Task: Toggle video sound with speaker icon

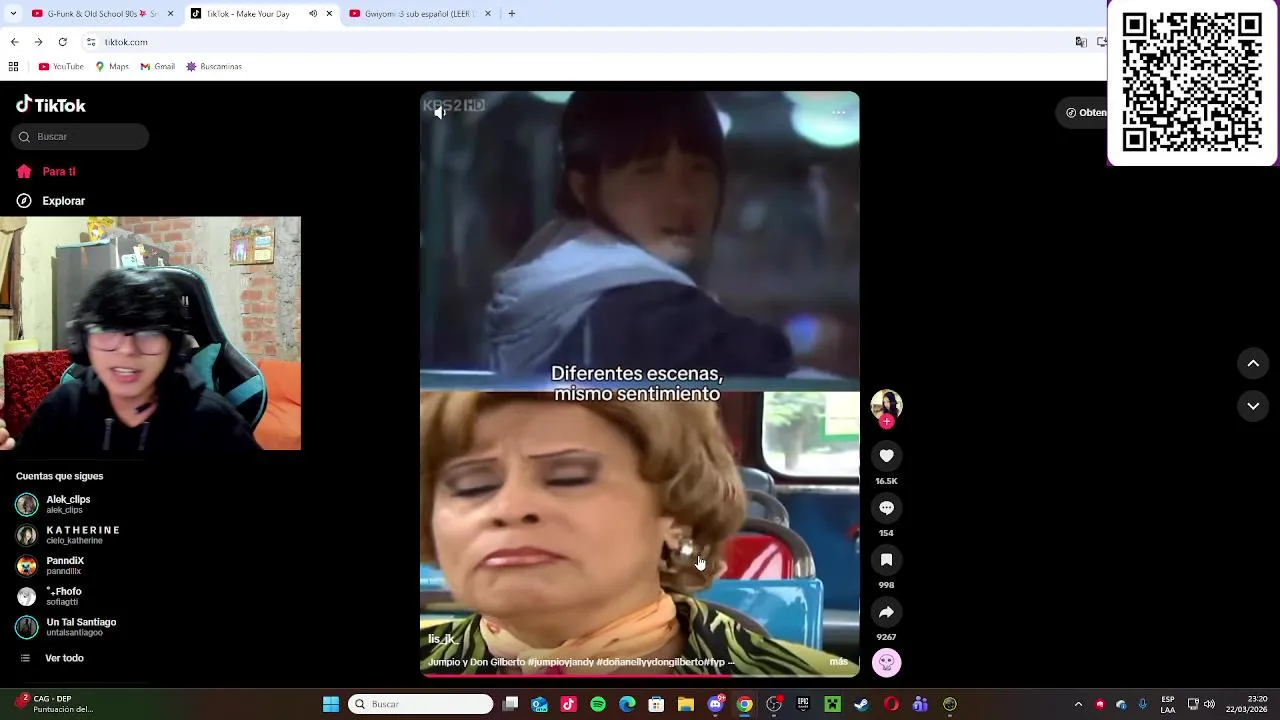Action: 440,113
